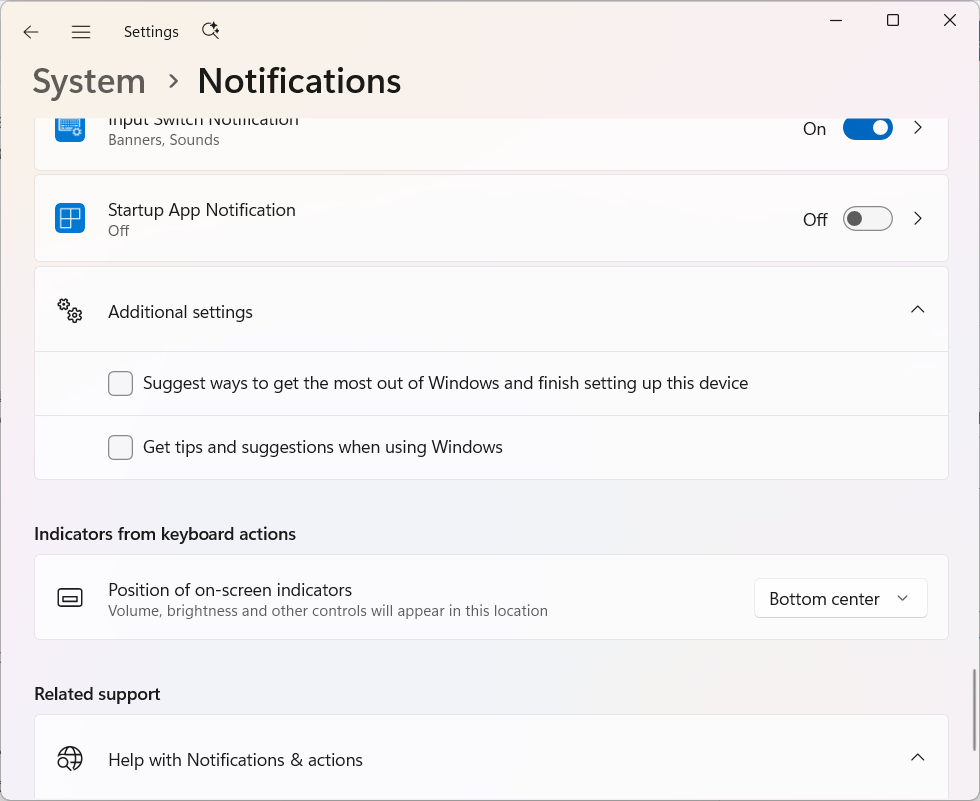980x801 pixels.
Task: Click the Startup App Notification label
Action: pyautogui.click(x=202, y=210)
